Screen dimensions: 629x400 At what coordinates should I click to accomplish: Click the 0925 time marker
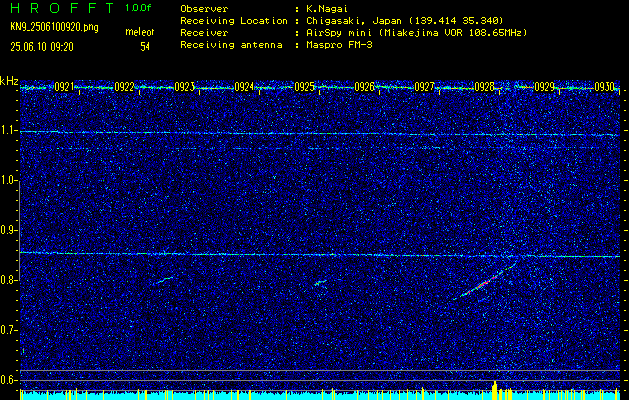304,87
